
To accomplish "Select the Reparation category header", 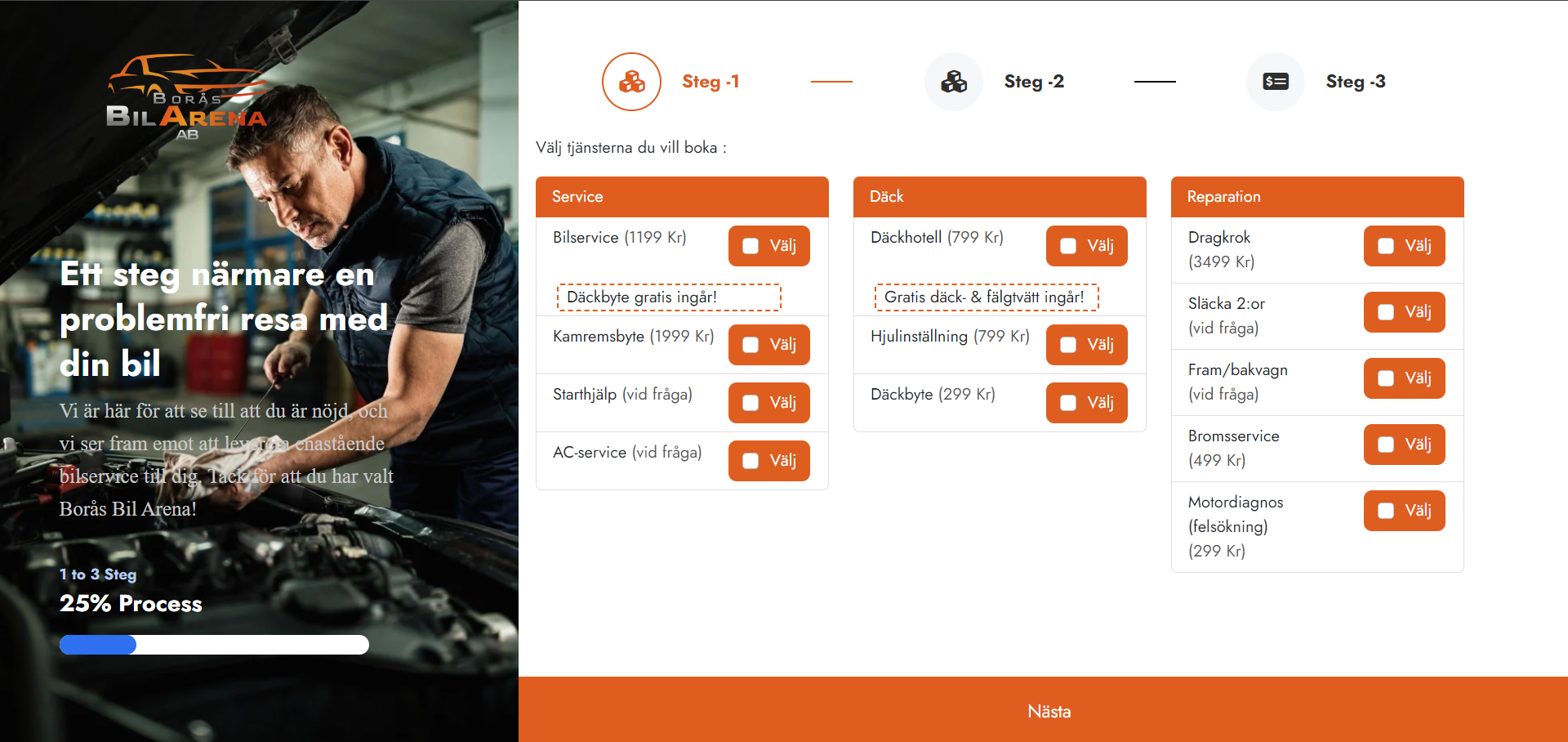I will tap(1316, 196).
